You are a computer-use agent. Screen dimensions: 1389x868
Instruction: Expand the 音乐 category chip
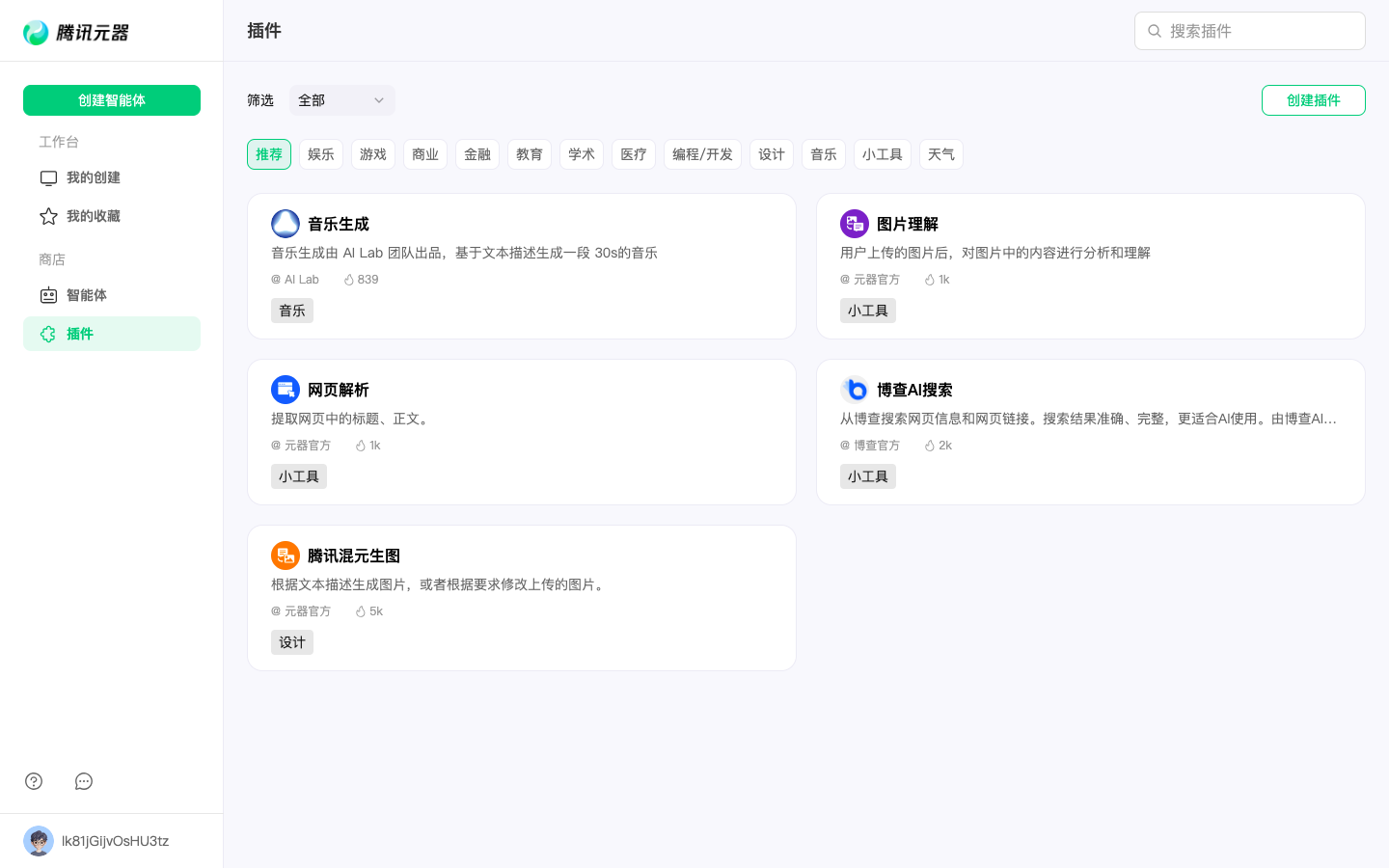823,154
